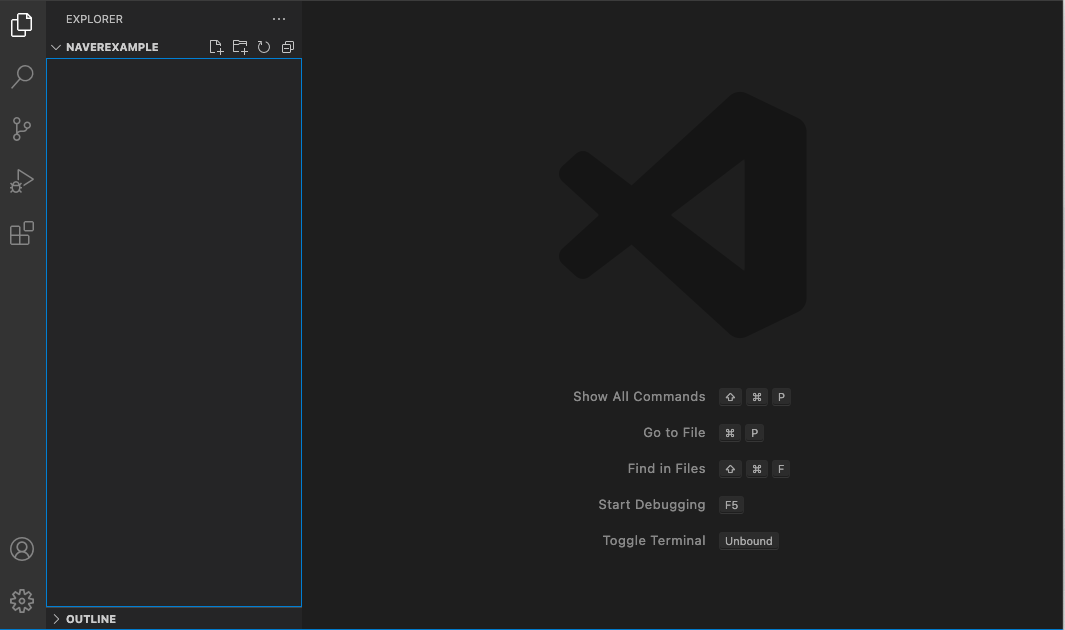
Task: Click the F5 keybinding badge
Action: 732,505
